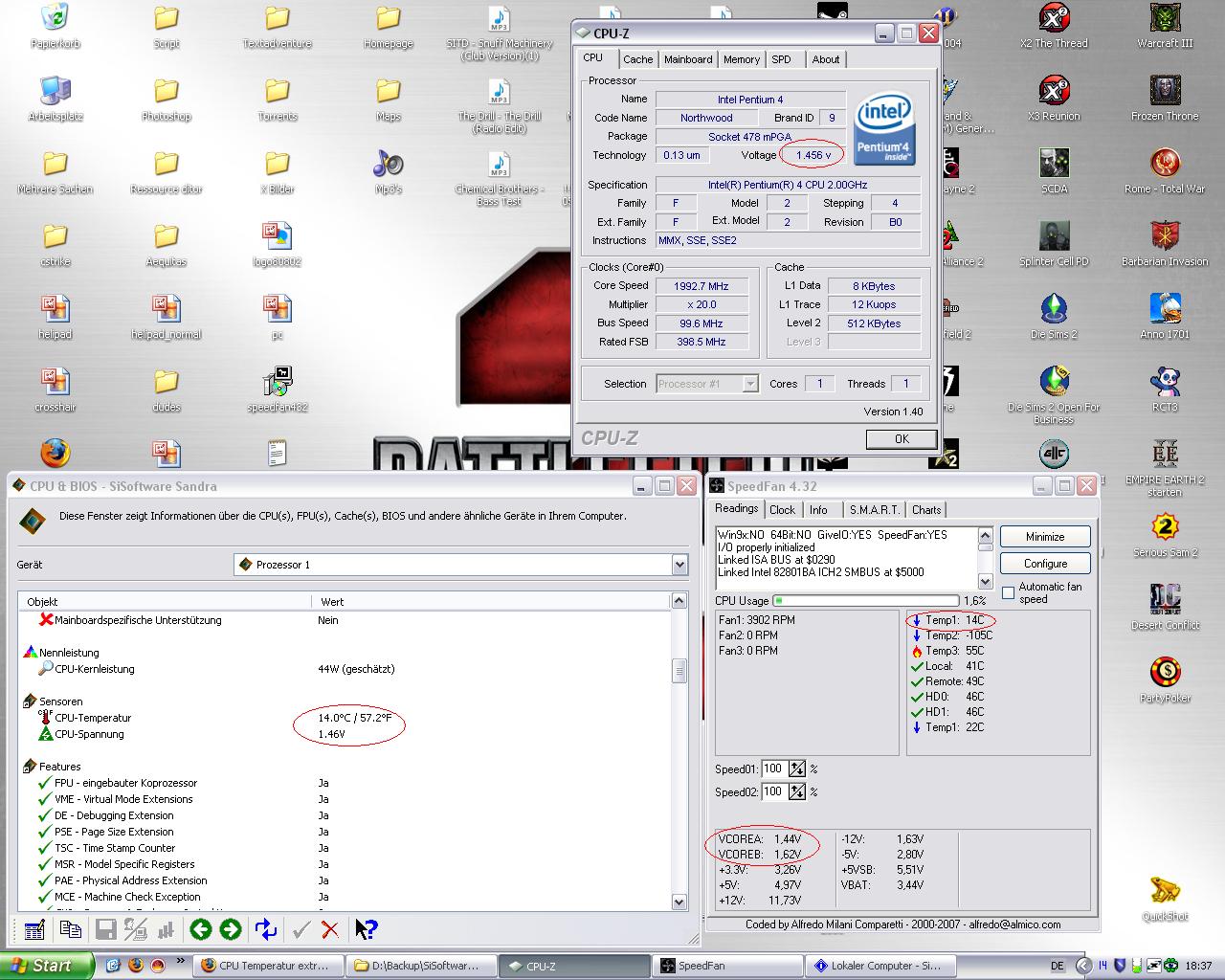The height and width of the screenshot is (980, 1225).
Task: Open the Charts tab in SpeedFan
Action: pos(926,510)
